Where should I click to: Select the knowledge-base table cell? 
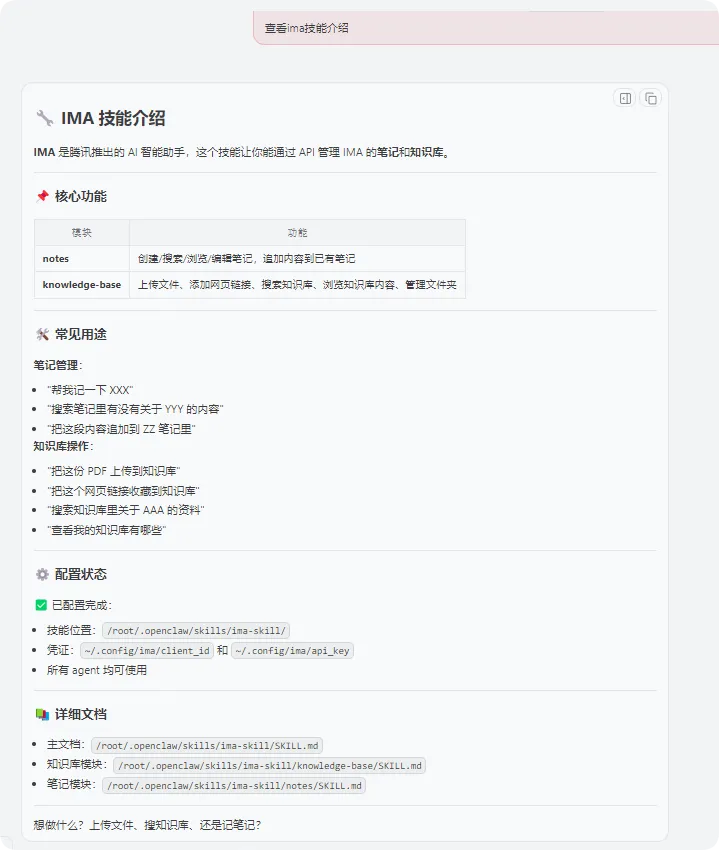[82, 285]
